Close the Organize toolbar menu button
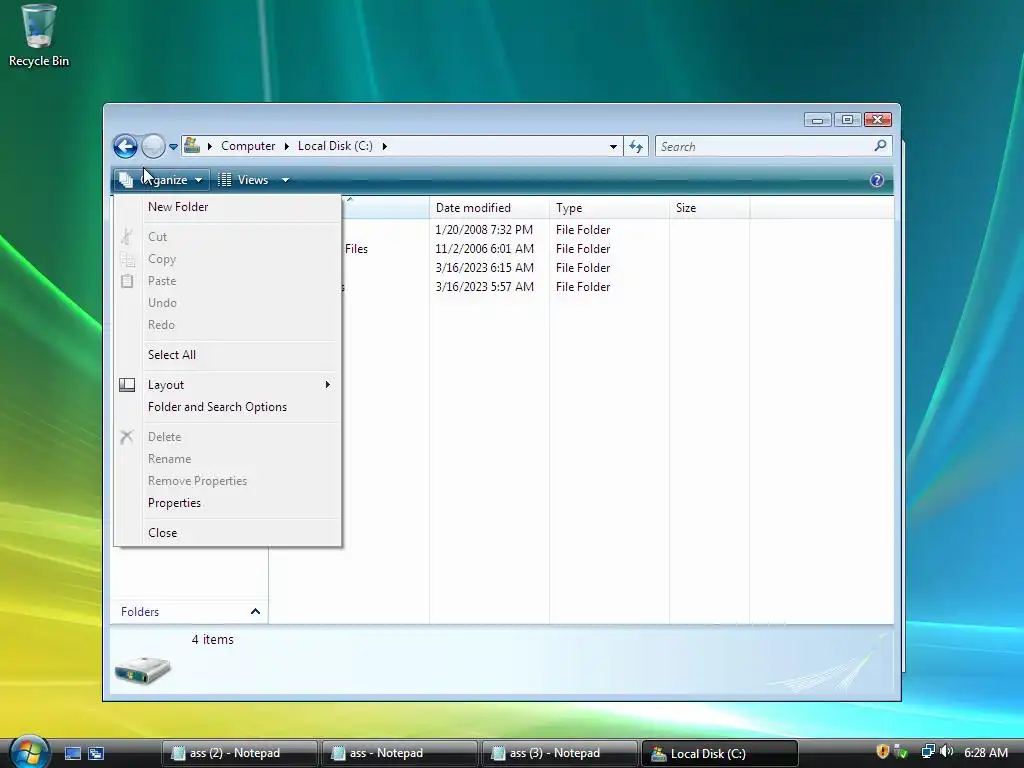The width and height of the screenshot is (1024, 768). [x=161, y=180]
